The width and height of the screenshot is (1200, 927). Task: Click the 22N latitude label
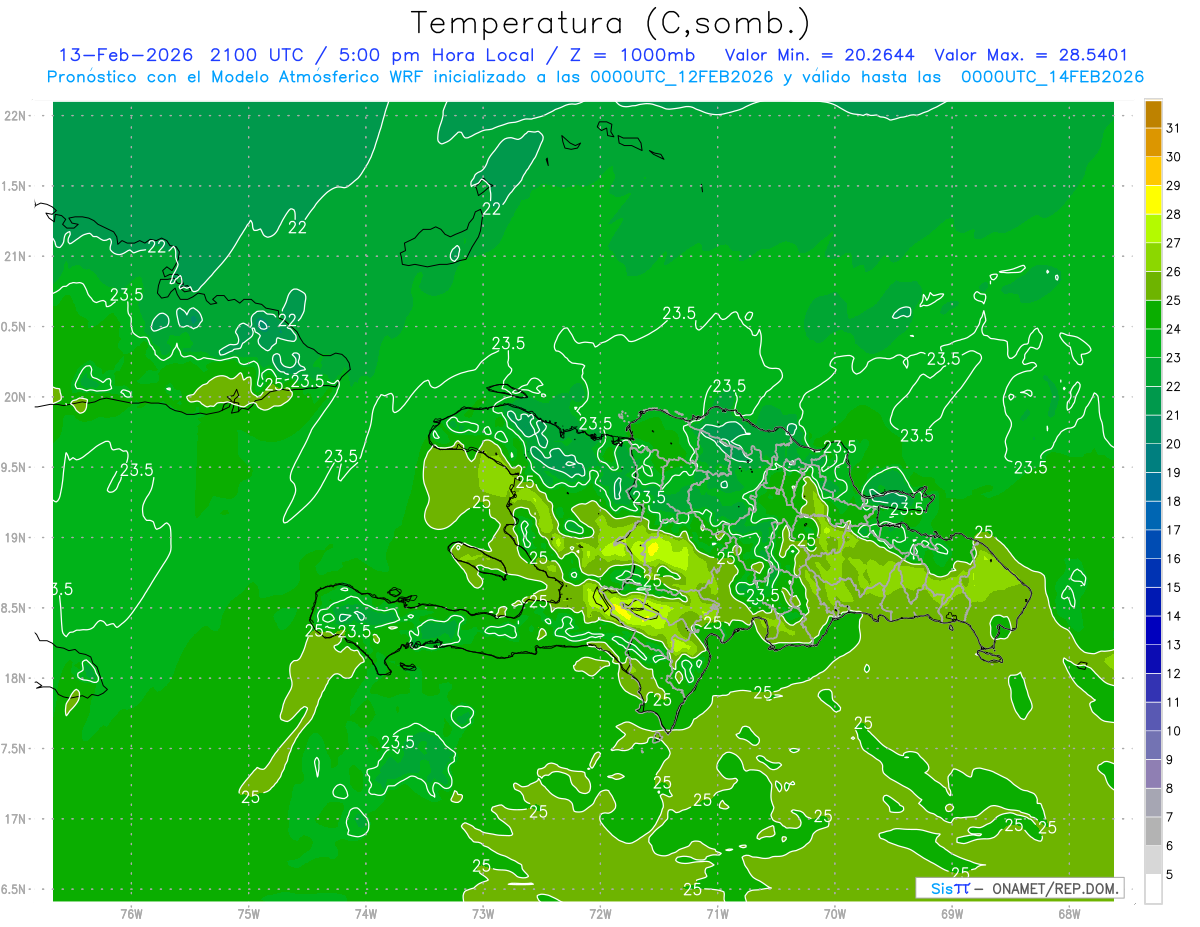pyautogui.click(x=16, y=115)
